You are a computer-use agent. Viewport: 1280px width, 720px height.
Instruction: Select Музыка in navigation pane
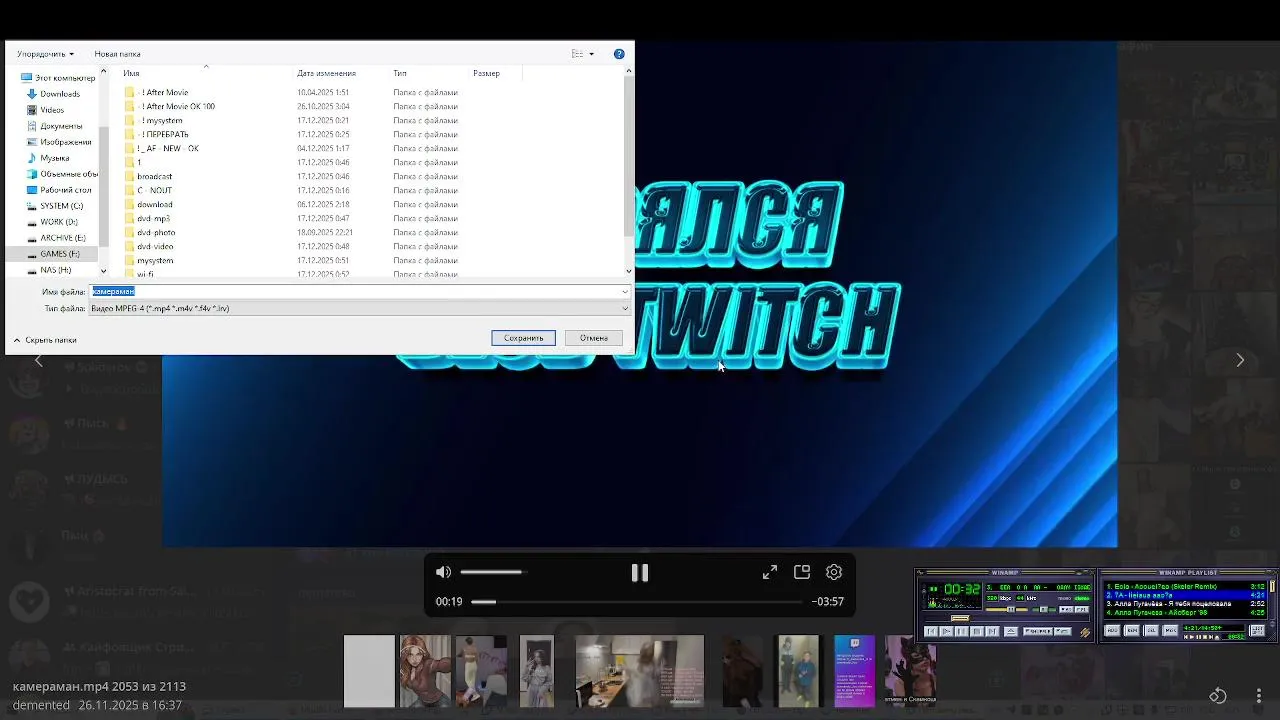click(x=48, y=158)
